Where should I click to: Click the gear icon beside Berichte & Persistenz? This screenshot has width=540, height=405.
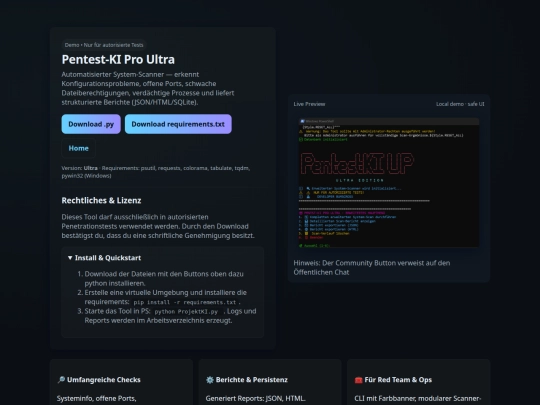pos(210,380)
